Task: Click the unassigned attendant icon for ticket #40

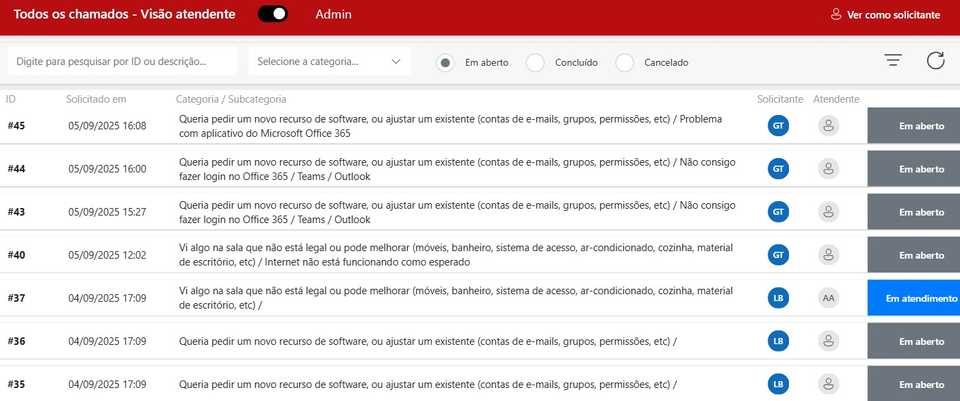Action: coord(828,255)
